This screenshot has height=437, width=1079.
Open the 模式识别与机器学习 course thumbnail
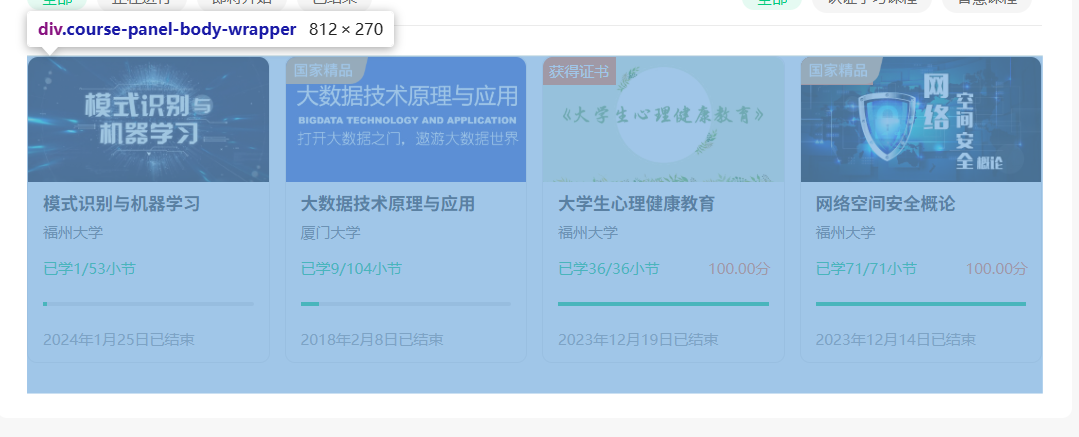[148, 119]
